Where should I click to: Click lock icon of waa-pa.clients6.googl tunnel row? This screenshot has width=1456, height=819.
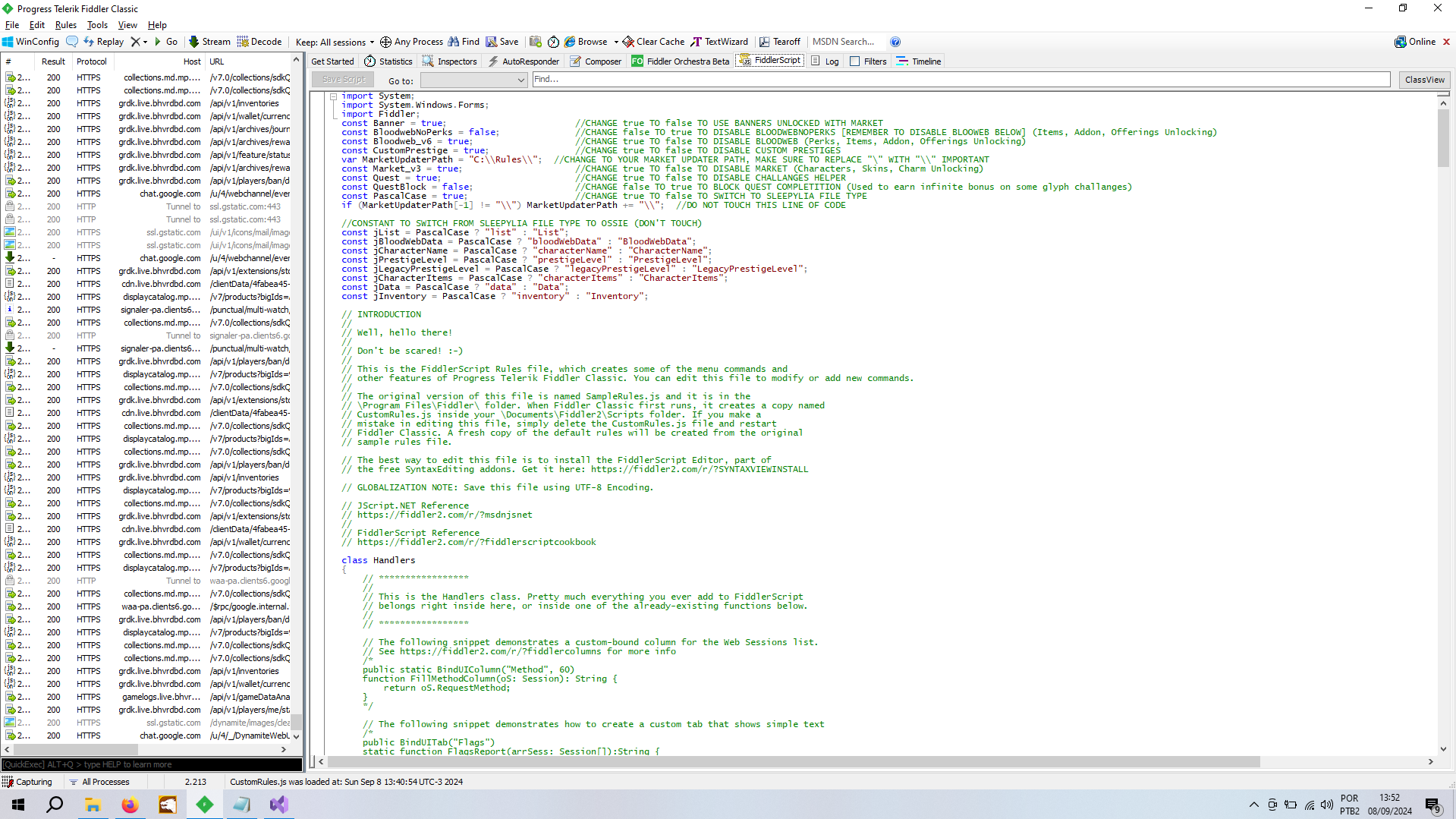(10, 581)
